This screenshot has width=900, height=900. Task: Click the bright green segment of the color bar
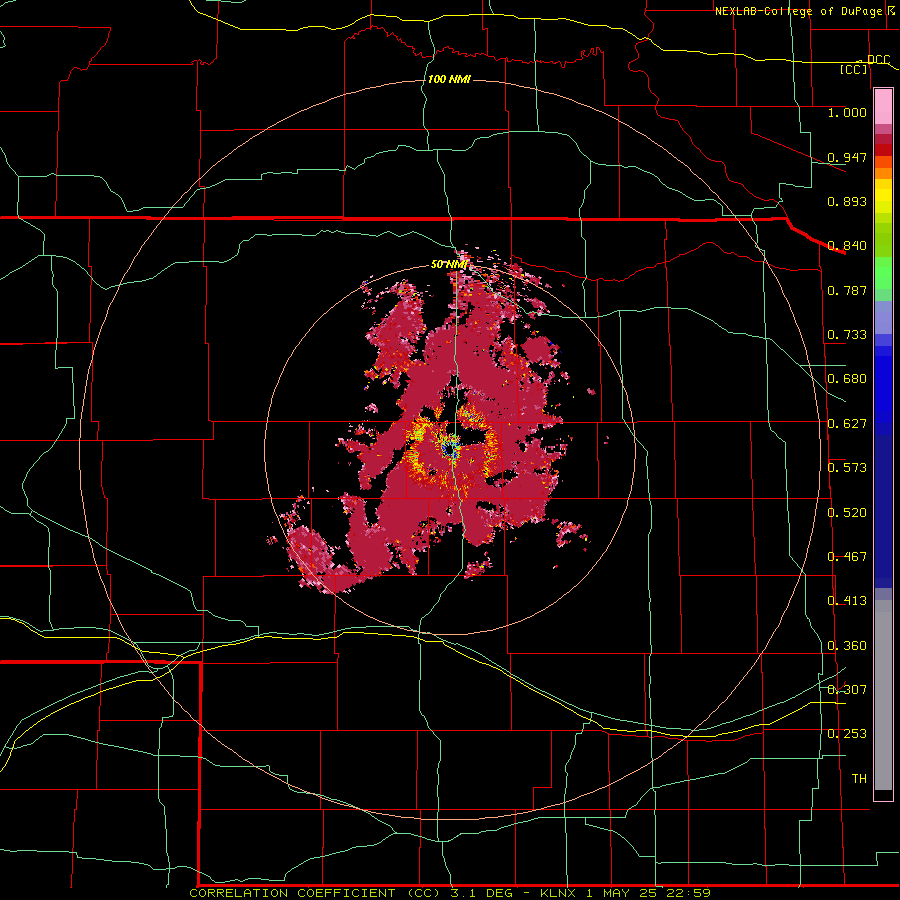point(883,273)
